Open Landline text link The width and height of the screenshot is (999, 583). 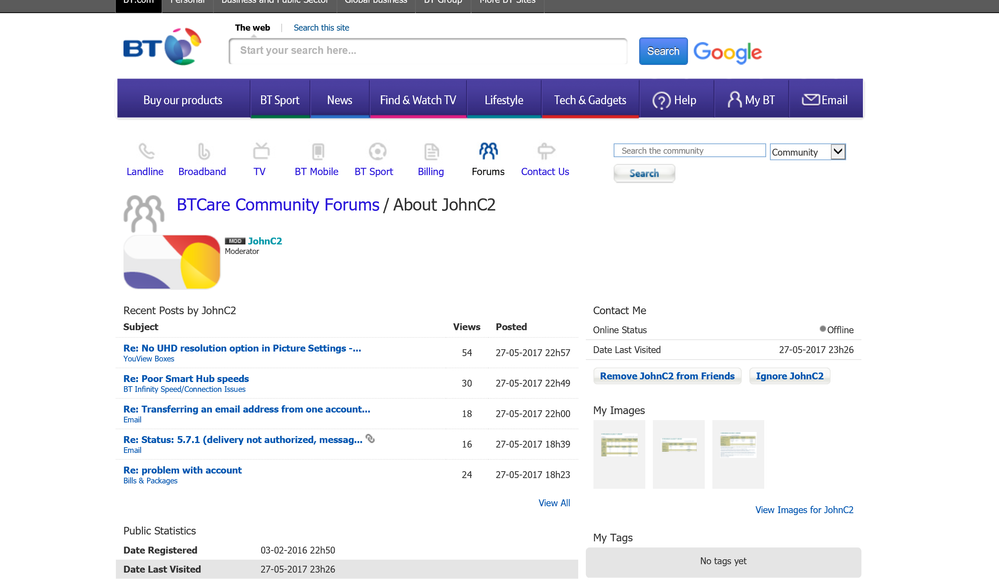(x=145, y=171)
